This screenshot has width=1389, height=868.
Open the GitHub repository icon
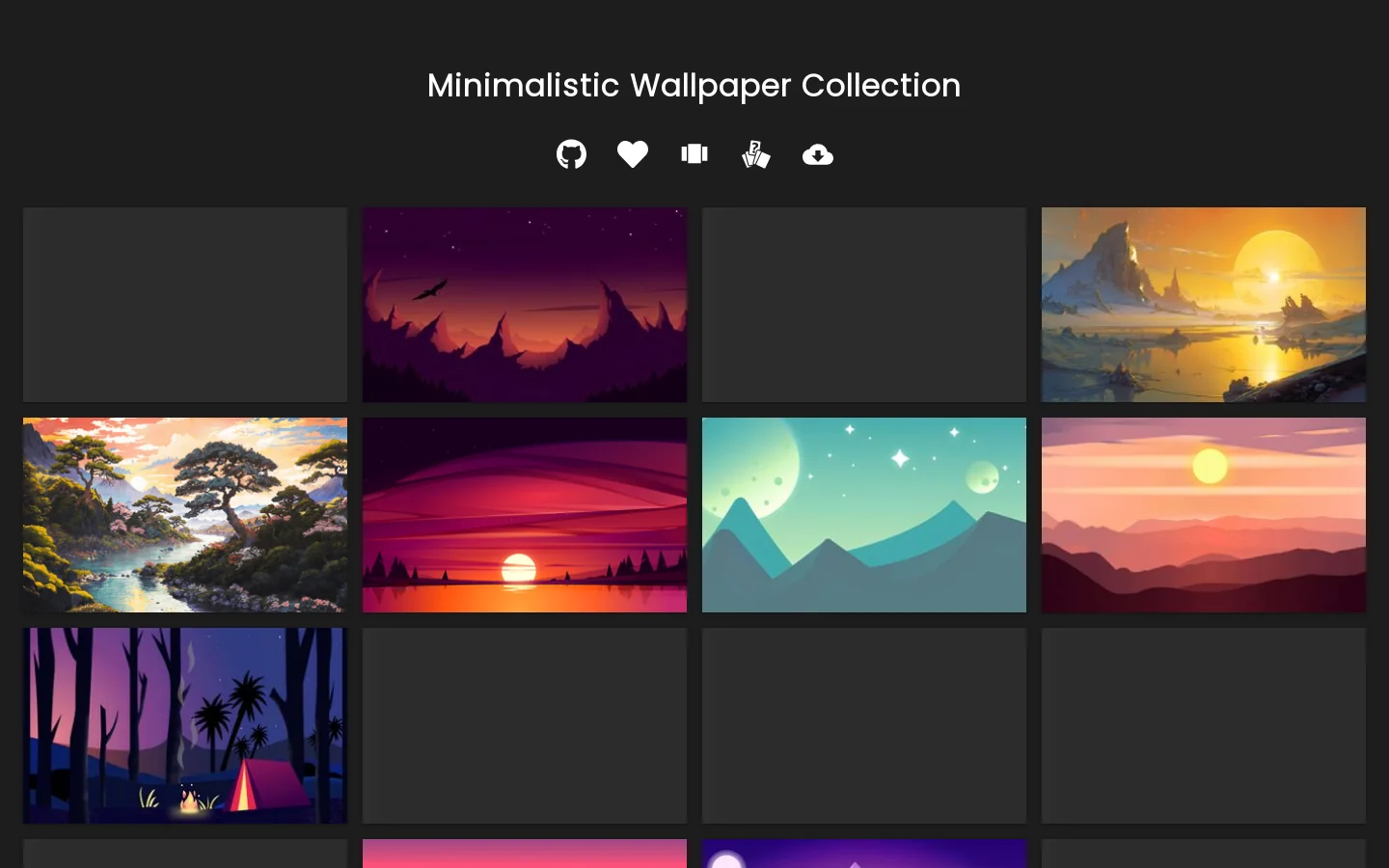point(571,154)
